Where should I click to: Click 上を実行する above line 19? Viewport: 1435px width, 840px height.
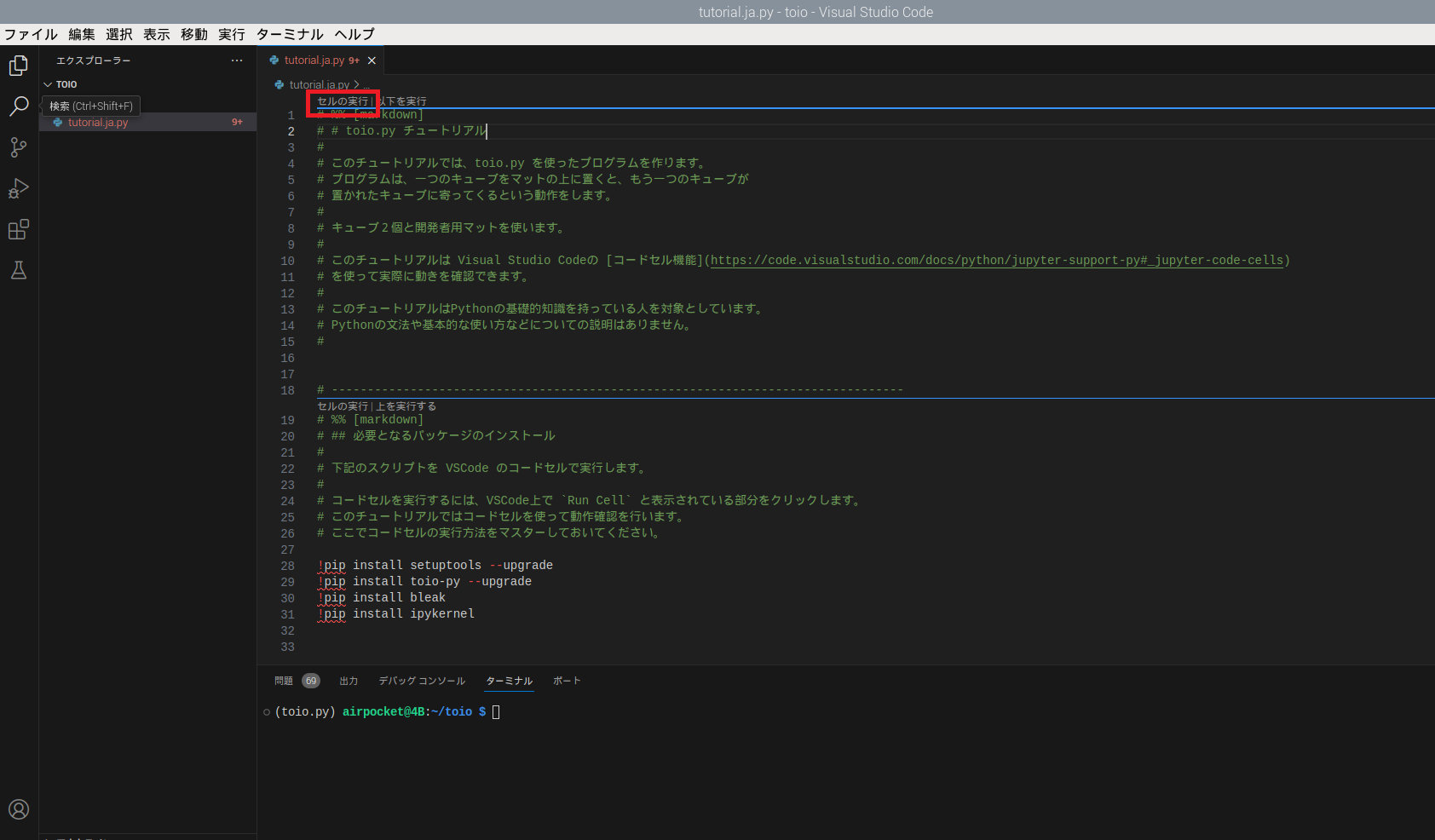[406, 406]
